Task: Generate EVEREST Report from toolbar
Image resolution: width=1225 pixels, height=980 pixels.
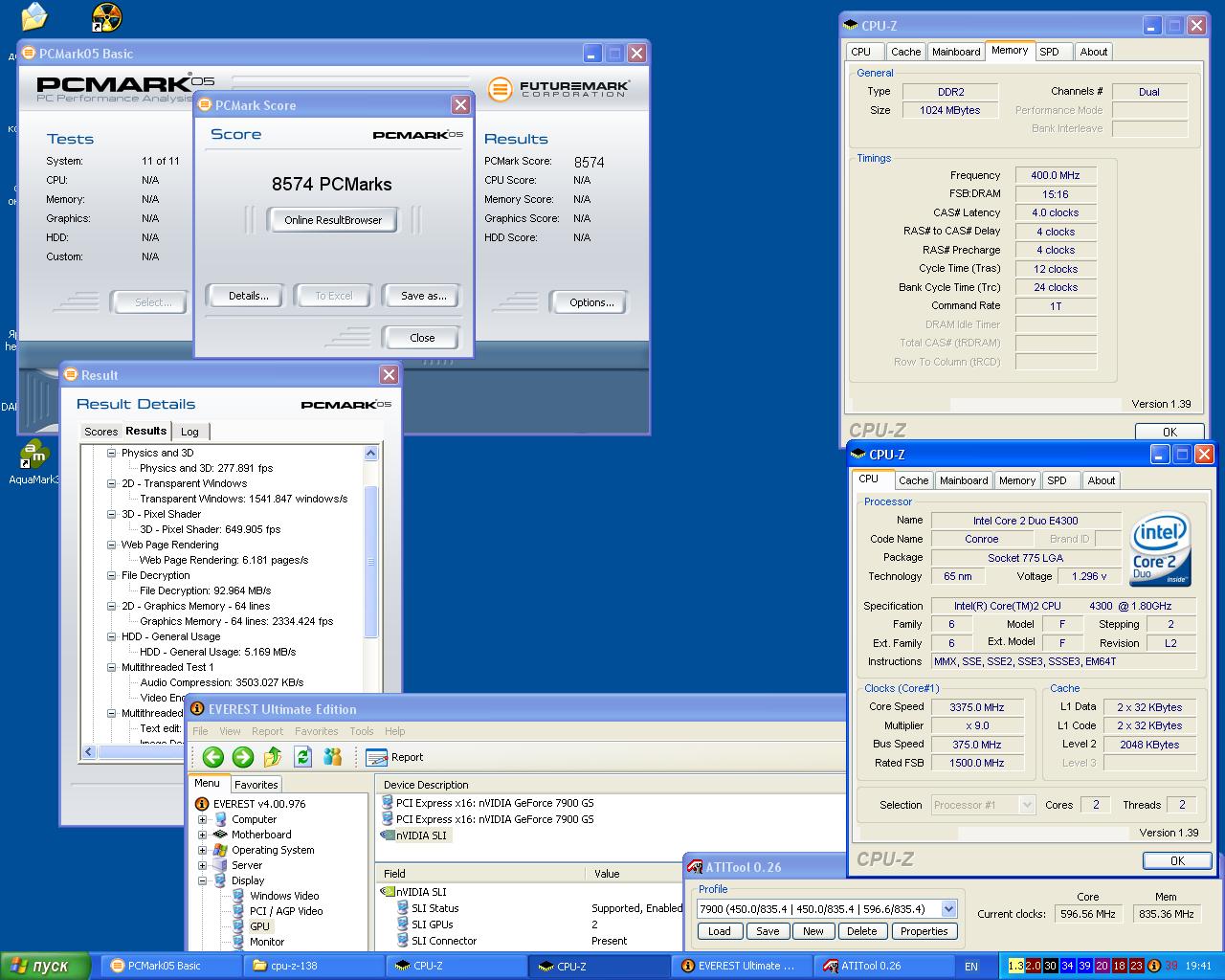Action: coord(394,757)
